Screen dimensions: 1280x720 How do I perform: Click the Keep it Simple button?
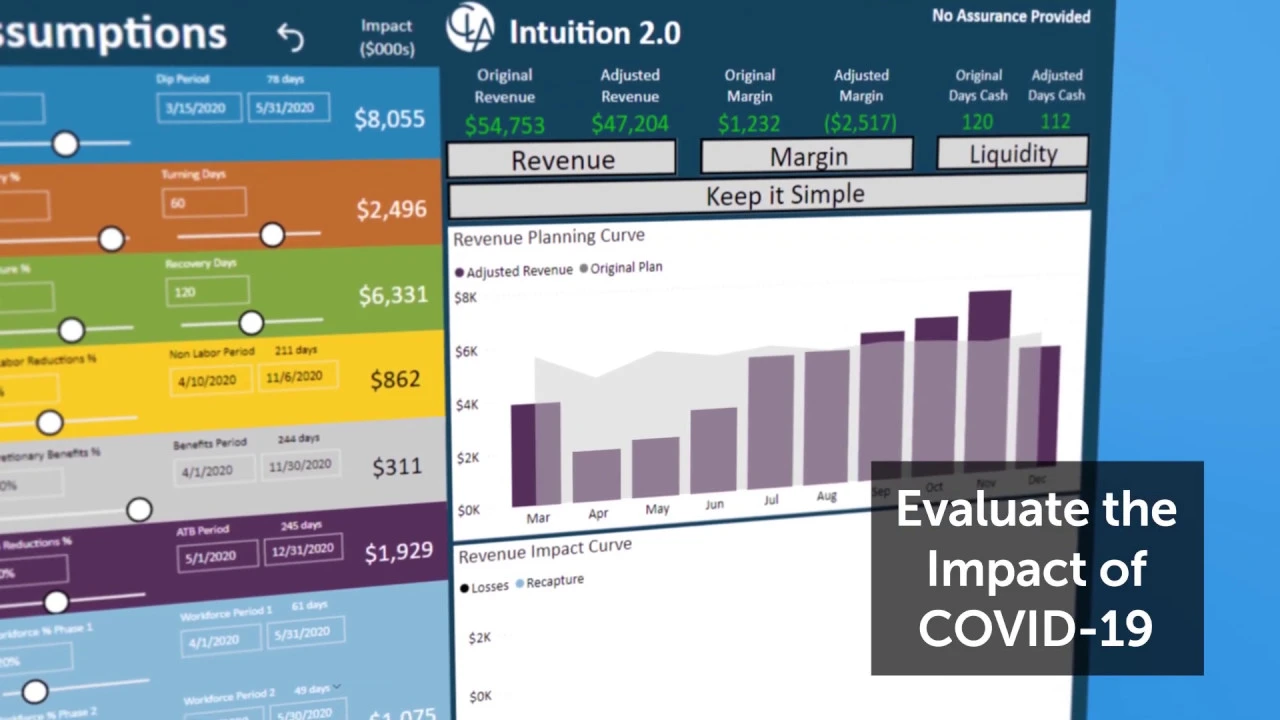coord(768,194)
